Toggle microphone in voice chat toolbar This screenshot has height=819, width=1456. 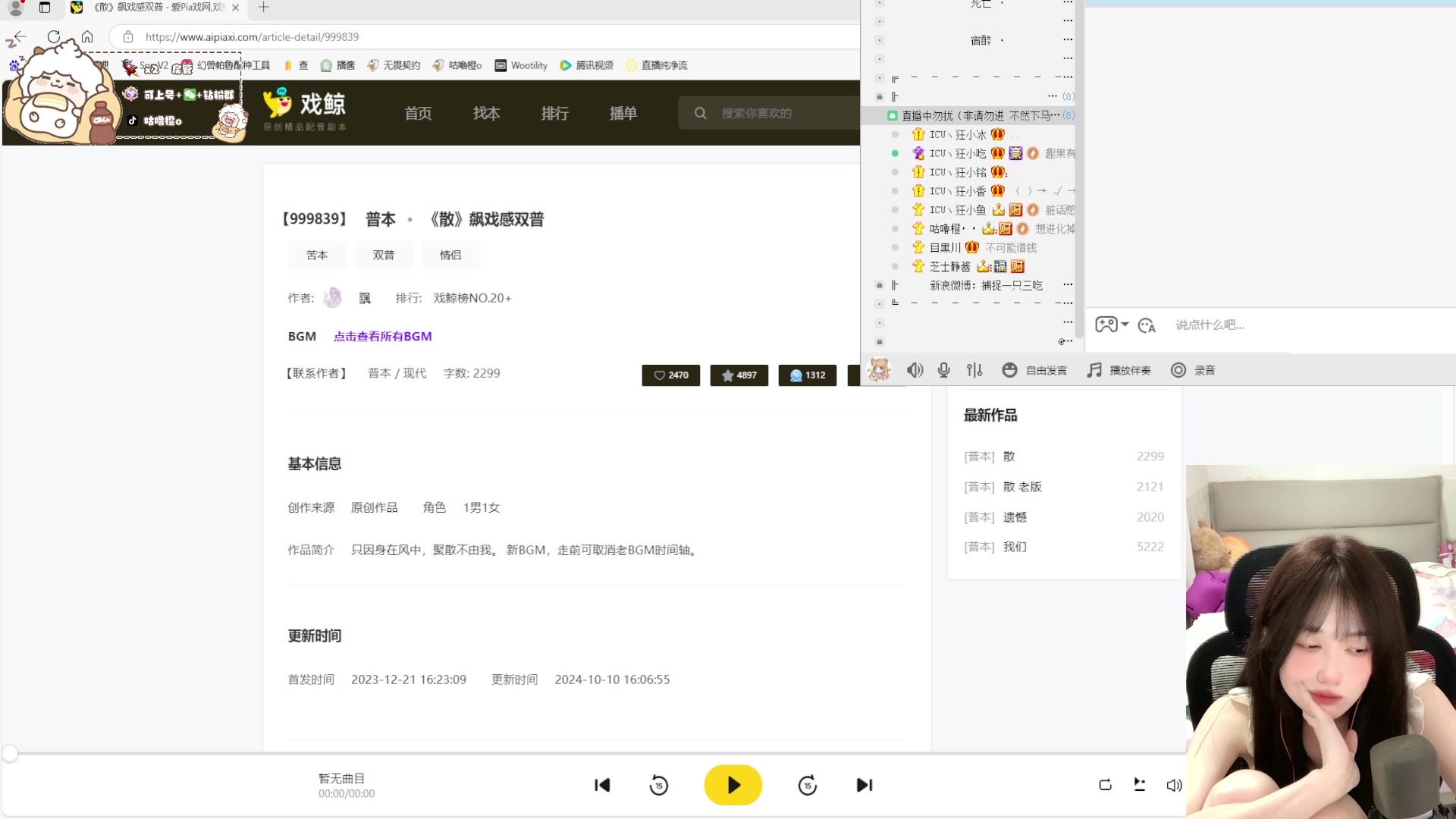coord(943,370)
